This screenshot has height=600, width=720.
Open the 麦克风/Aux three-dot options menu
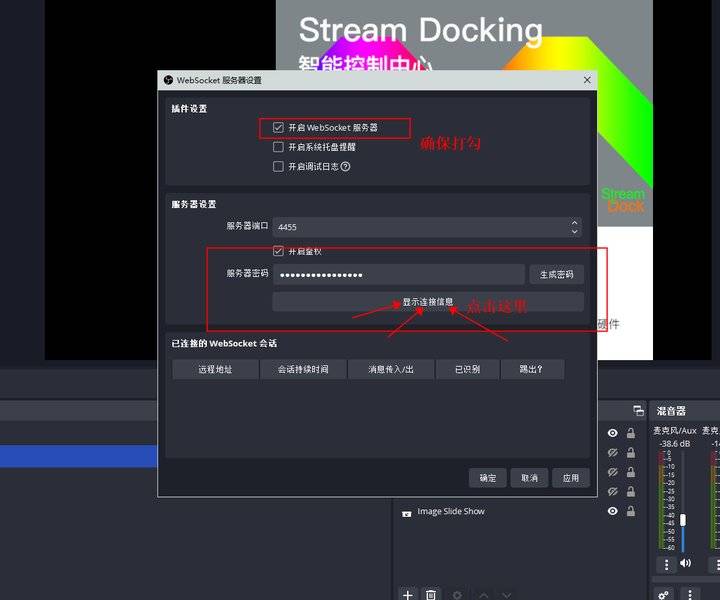pos(666,564)
